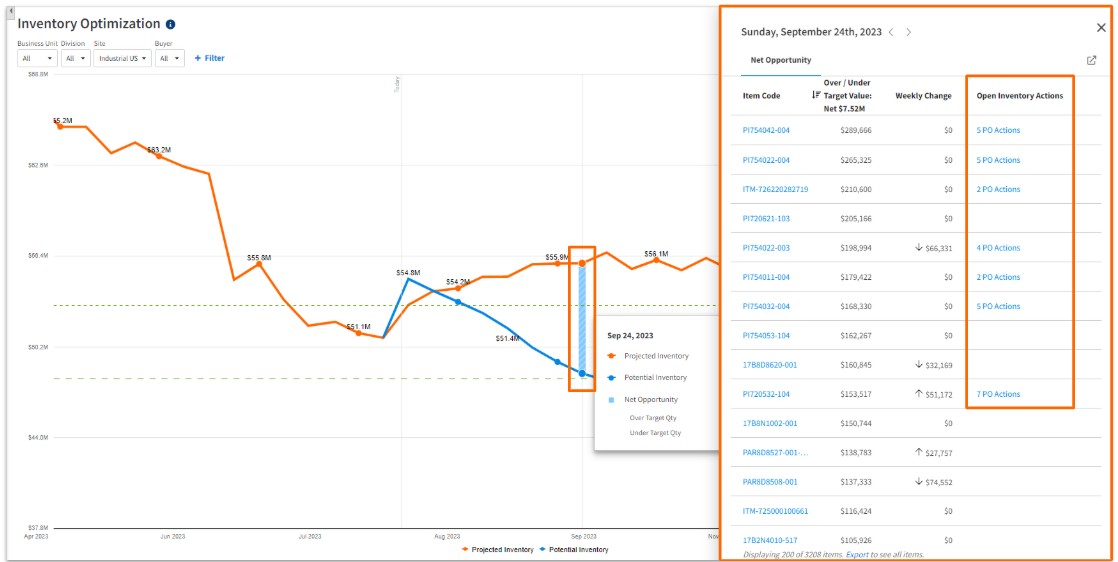Image resolution: width=1118 pixels, height=562 pixels.
Task: Add a new filter
Action: 209,58
